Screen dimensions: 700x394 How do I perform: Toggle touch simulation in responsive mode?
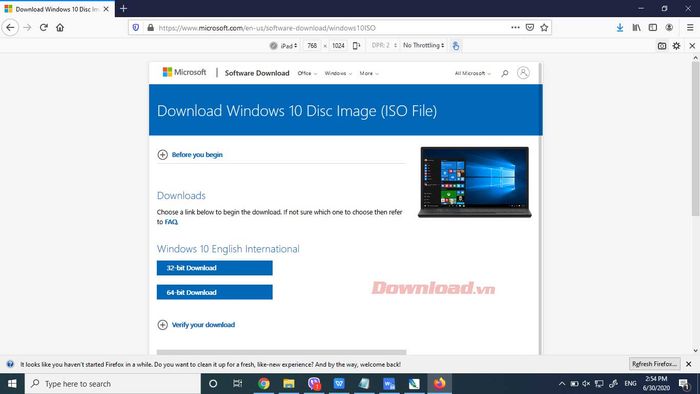[455, 46]
